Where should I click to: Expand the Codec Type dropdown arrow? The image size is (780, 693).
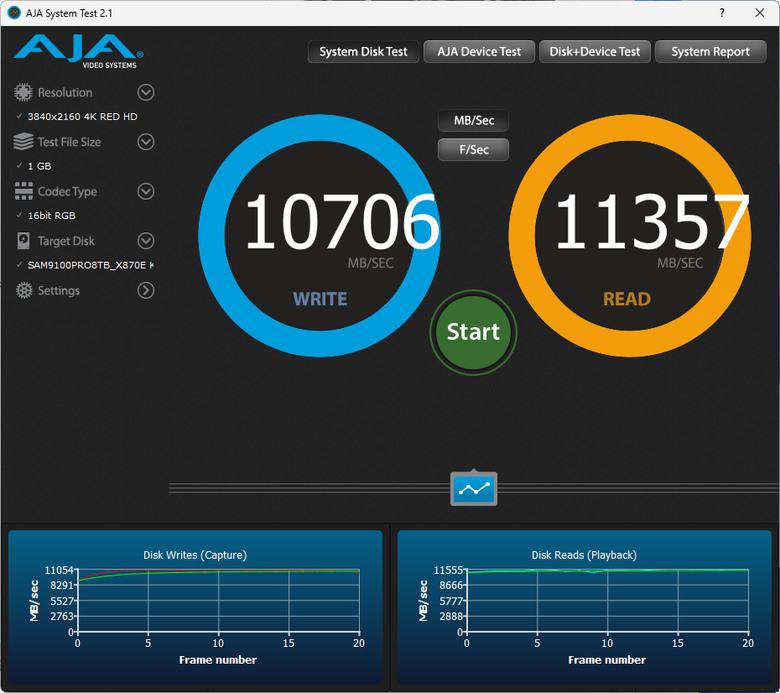[146, 191]
